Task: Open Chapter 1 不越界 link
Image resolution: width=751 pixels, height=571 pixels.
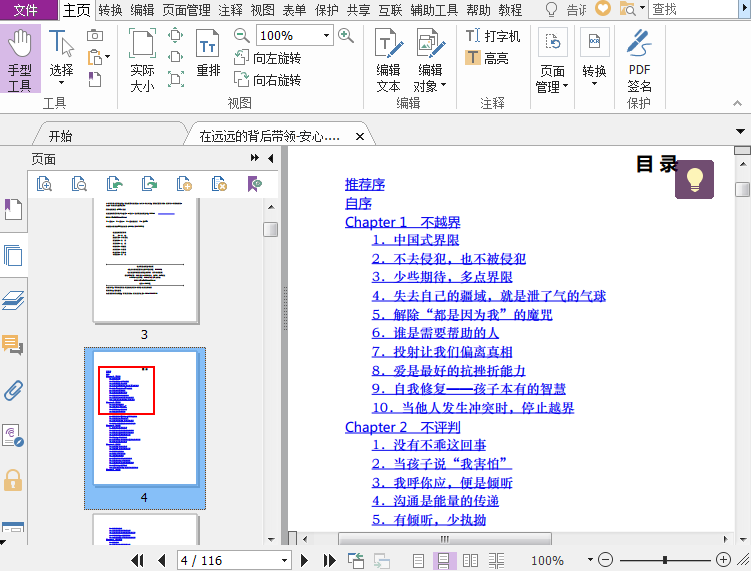Action: 402,222
